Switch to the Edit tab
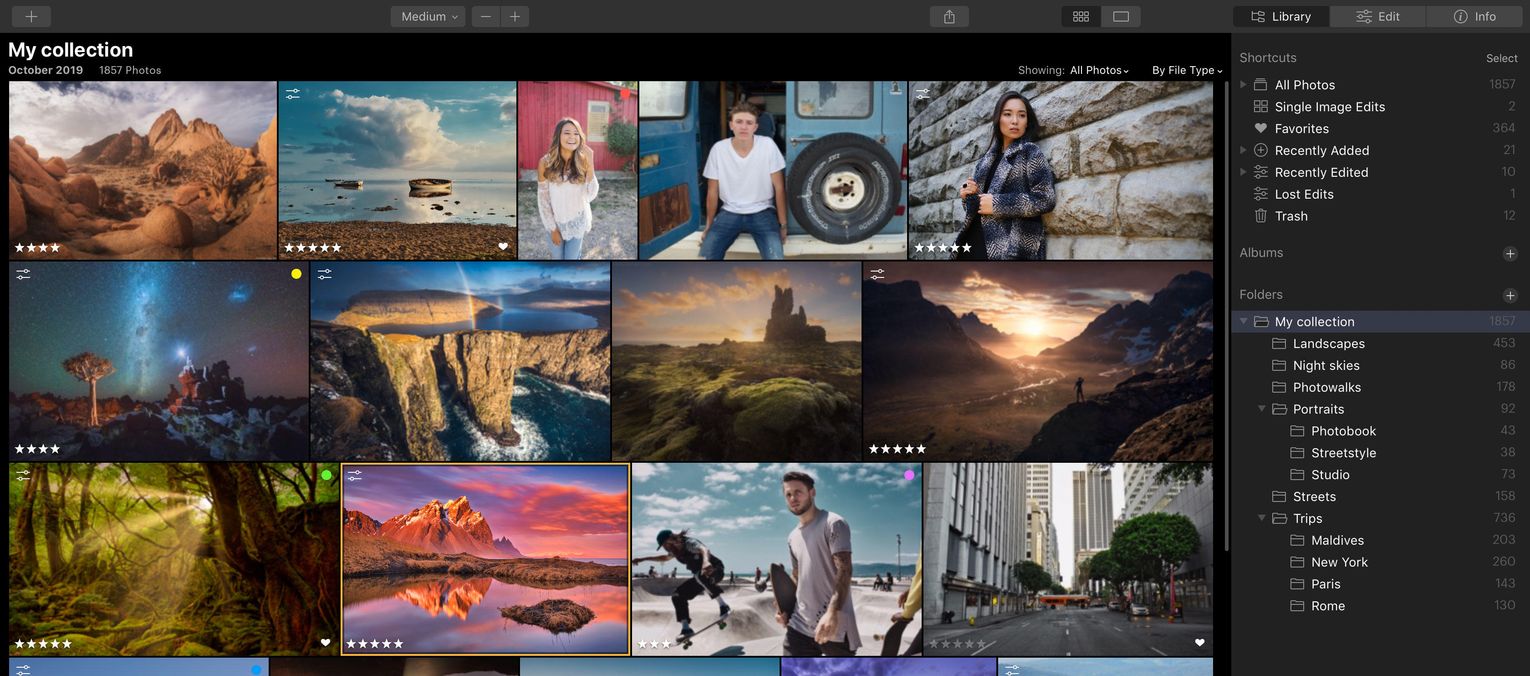This screenshot has height=676, width=1530. 1377,16
